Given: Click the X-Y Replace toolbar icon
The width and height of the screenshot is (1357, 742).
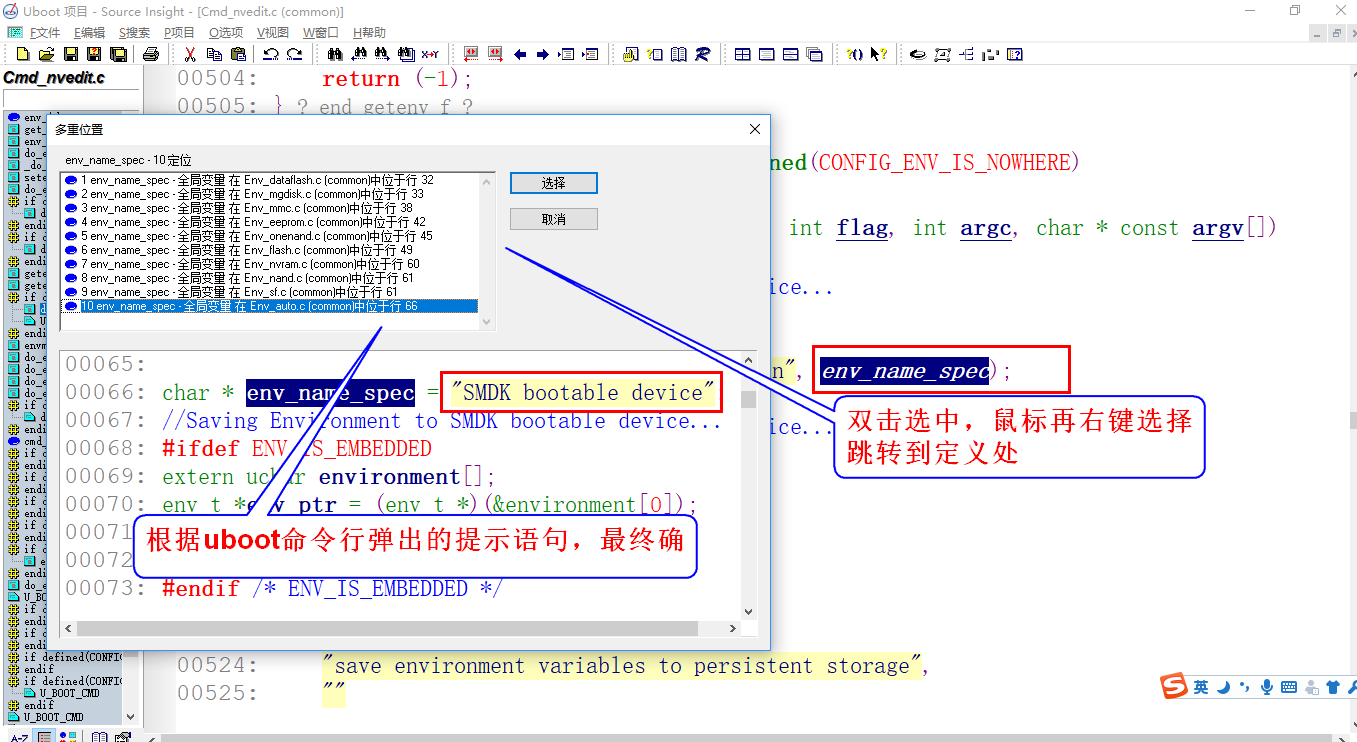Looking at the screenshot, I should (x=430, y=54).
